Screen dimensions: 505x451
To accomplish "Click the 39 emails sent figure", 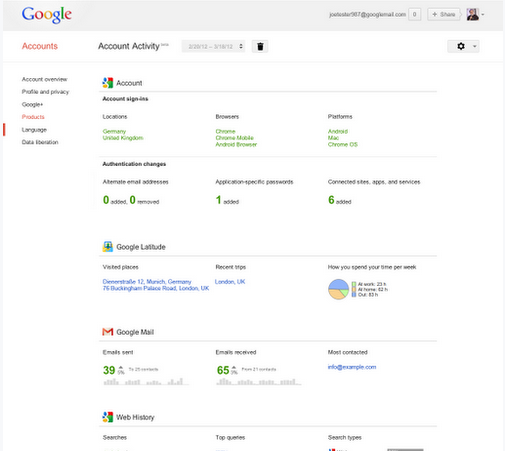I will coord(109,370).
